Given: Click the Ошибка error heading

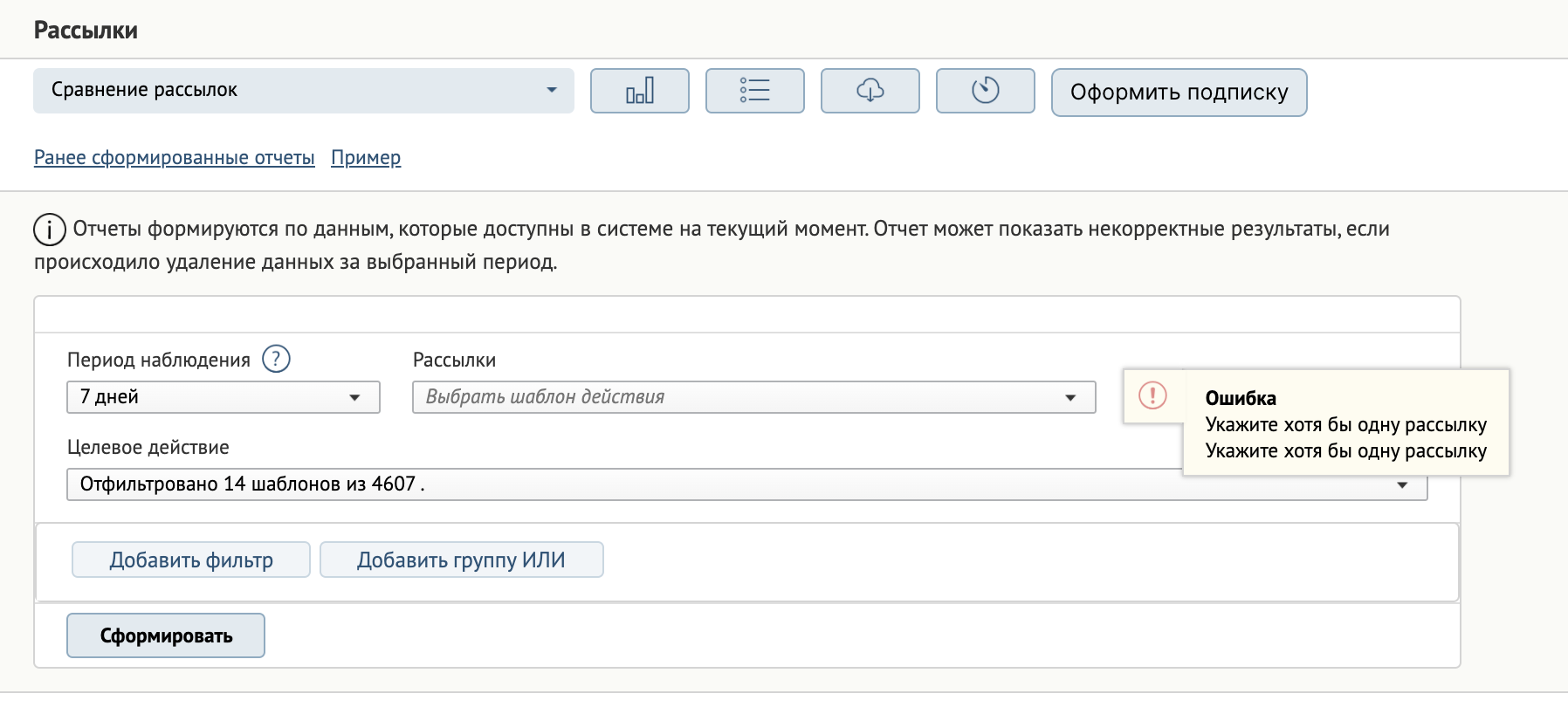Looking at the screenshot, I should (x=1241, y=398).
